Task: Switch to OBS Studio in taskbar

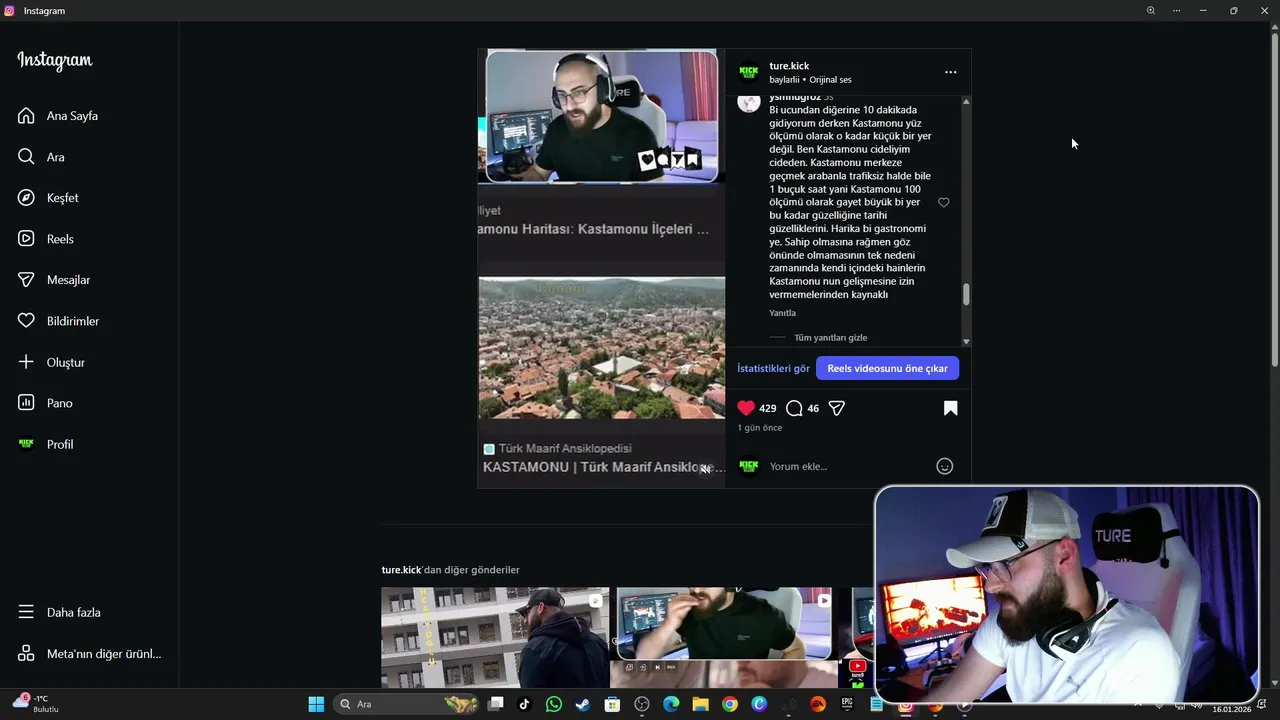Action: pos(642,704)
